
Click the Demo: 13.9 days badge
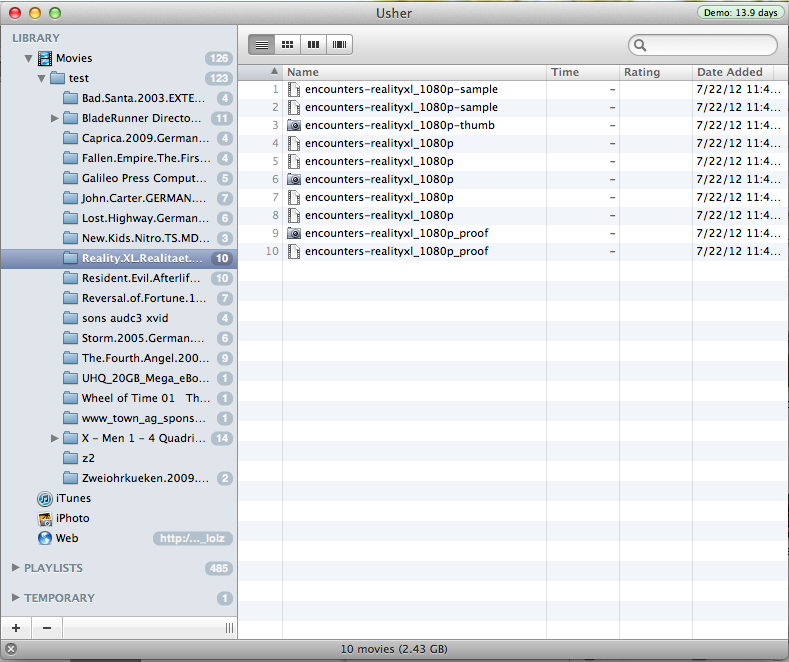tap(740, 13)
